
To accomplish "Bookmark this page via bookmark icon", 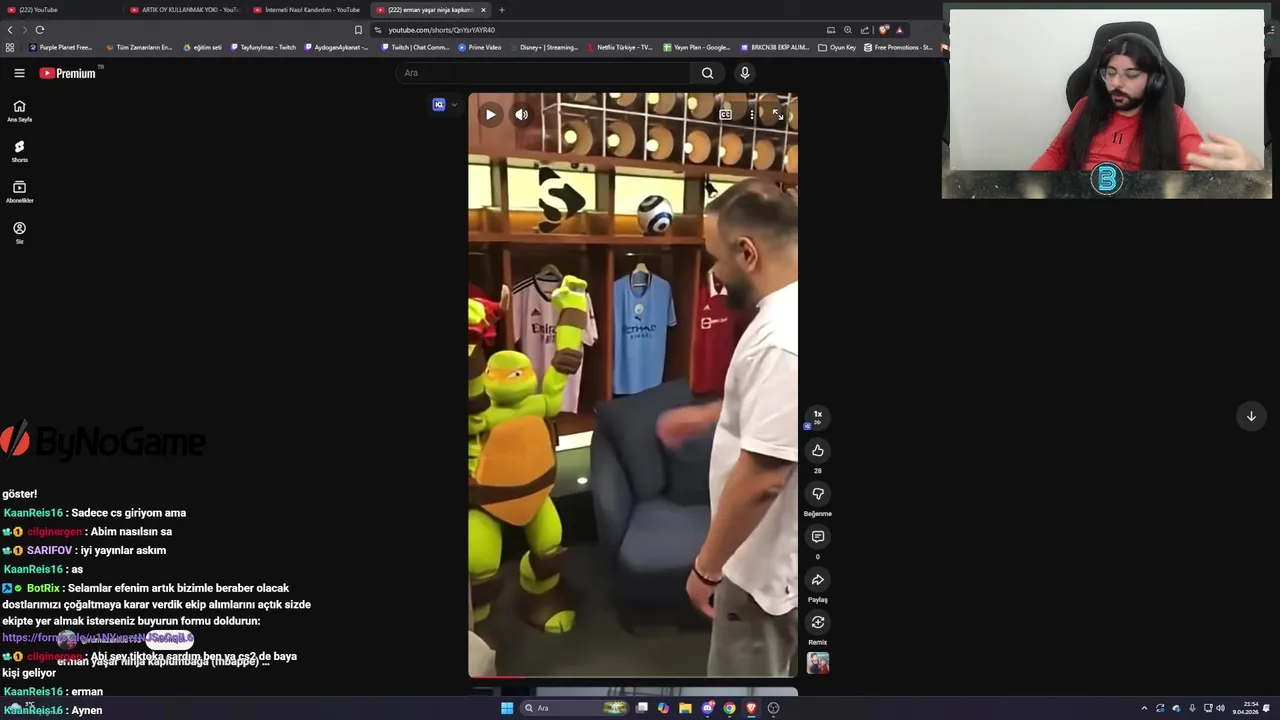I will pyautogui.click(x=358, y=30).
